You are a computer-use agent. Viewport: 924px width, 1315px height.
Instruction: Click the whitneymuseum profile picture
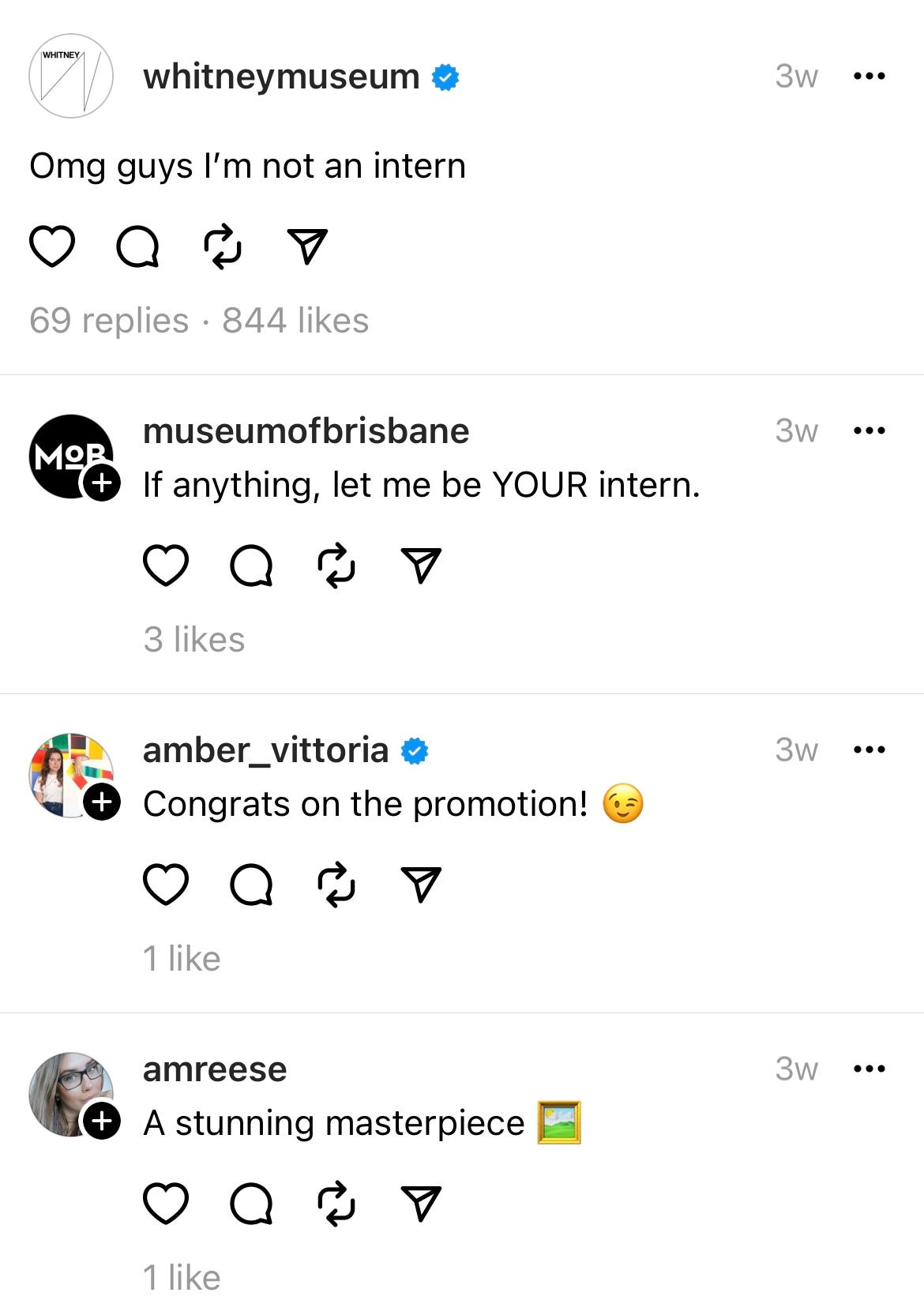pyautogui.click(x=70, y=77)
